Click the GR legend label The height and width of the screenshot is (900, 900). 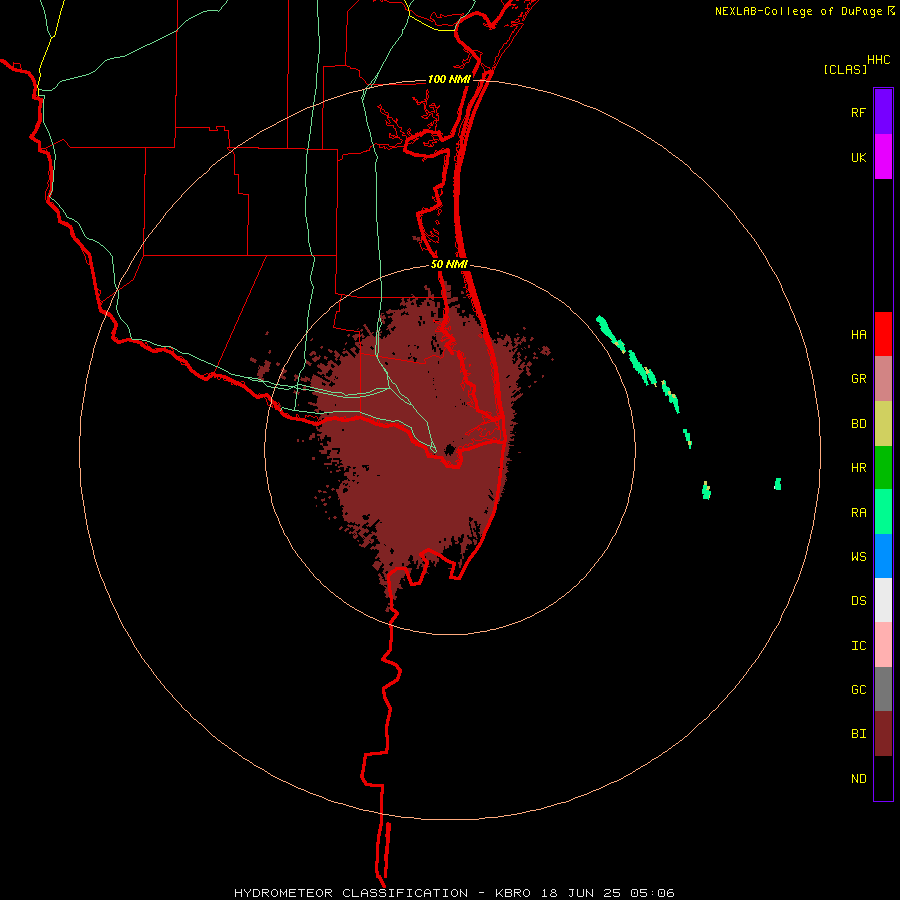click(x=858, y=379)
